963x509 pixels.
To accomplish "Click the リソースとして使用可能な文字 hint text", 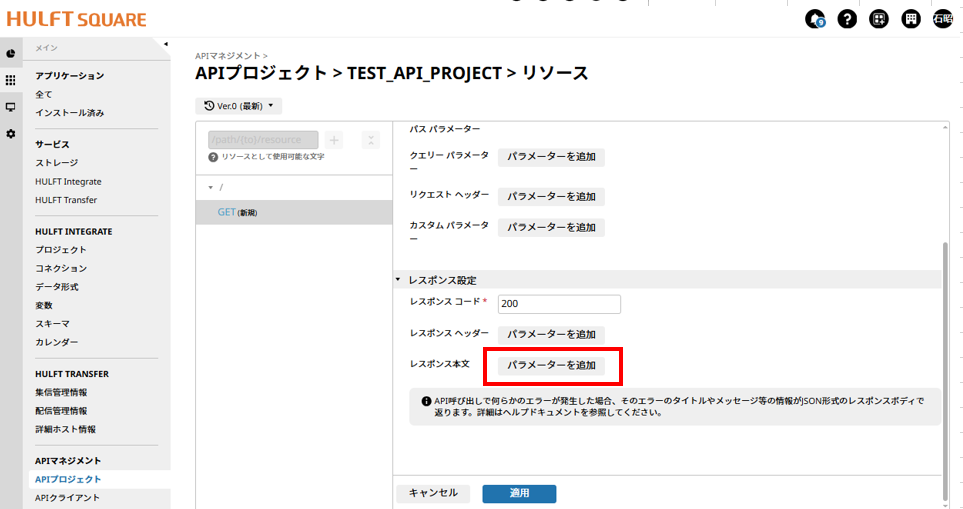I will click(273, 157).
